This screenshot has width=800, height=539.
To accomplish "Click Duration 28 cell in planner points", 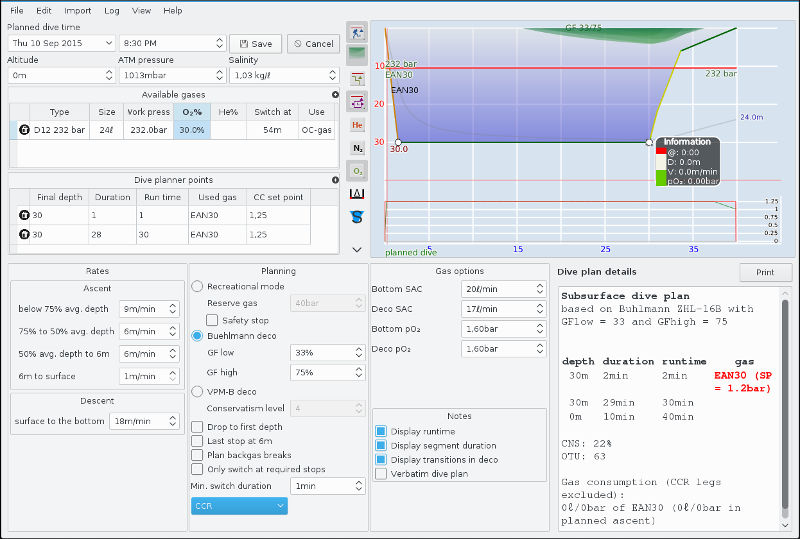I will click(x=112, y=234).
